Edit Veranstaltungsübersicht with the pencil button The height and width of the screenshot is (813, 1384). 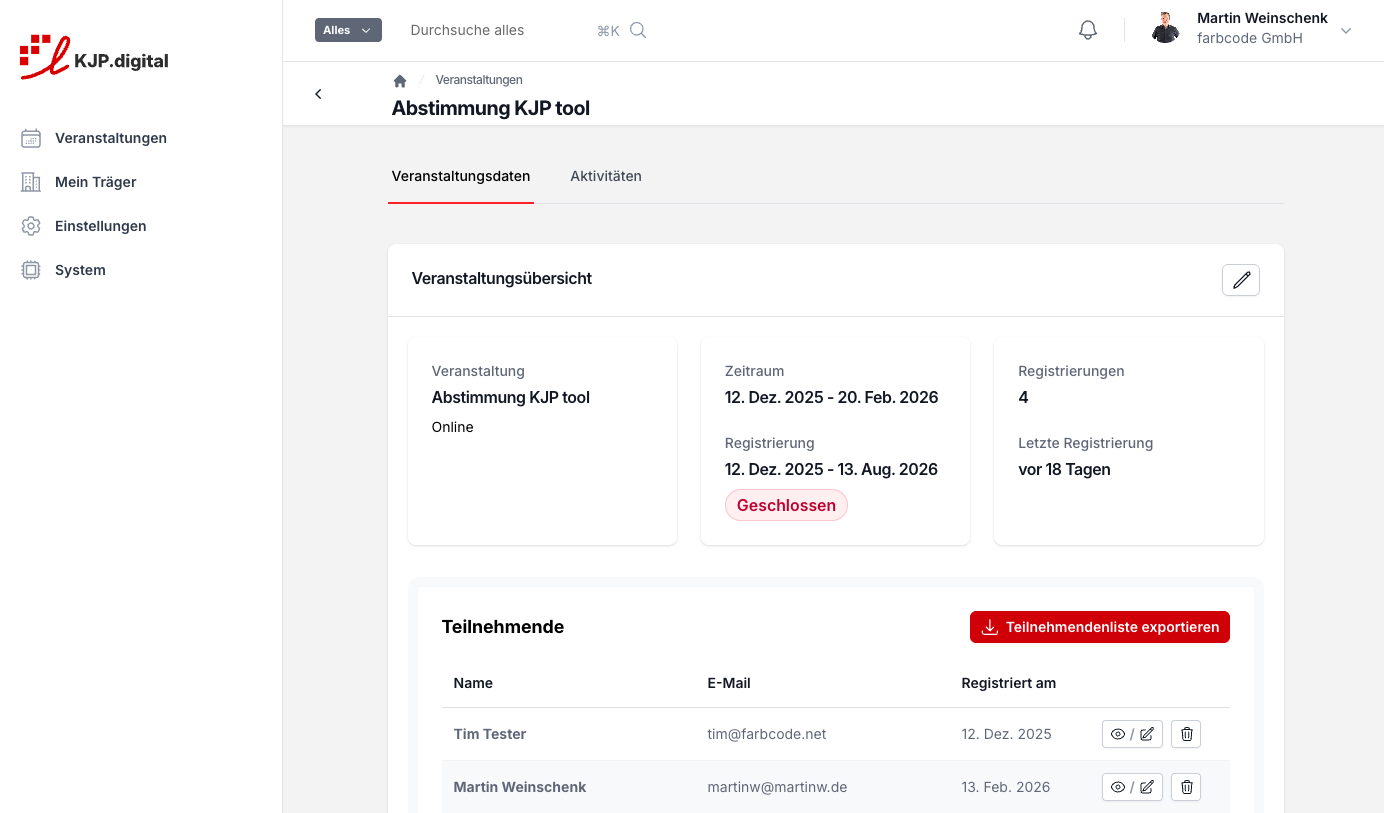(1241, 280)
